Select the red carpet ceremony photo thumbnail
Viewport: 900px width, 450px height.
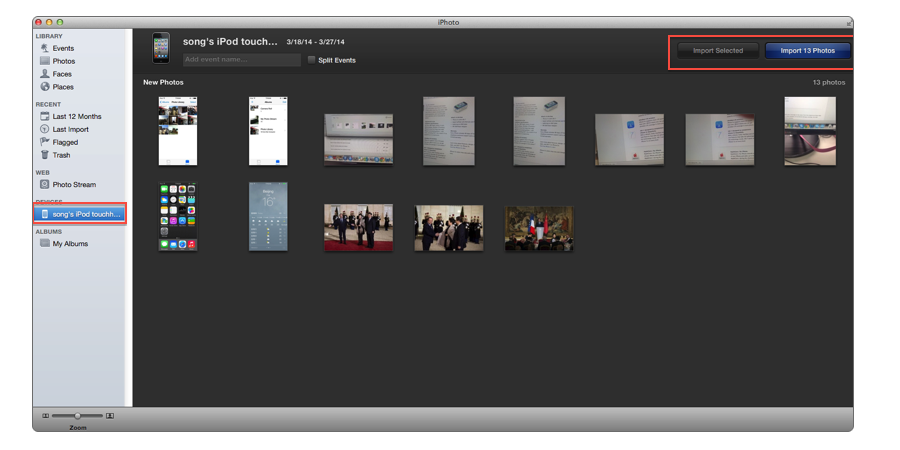point(359,228)
